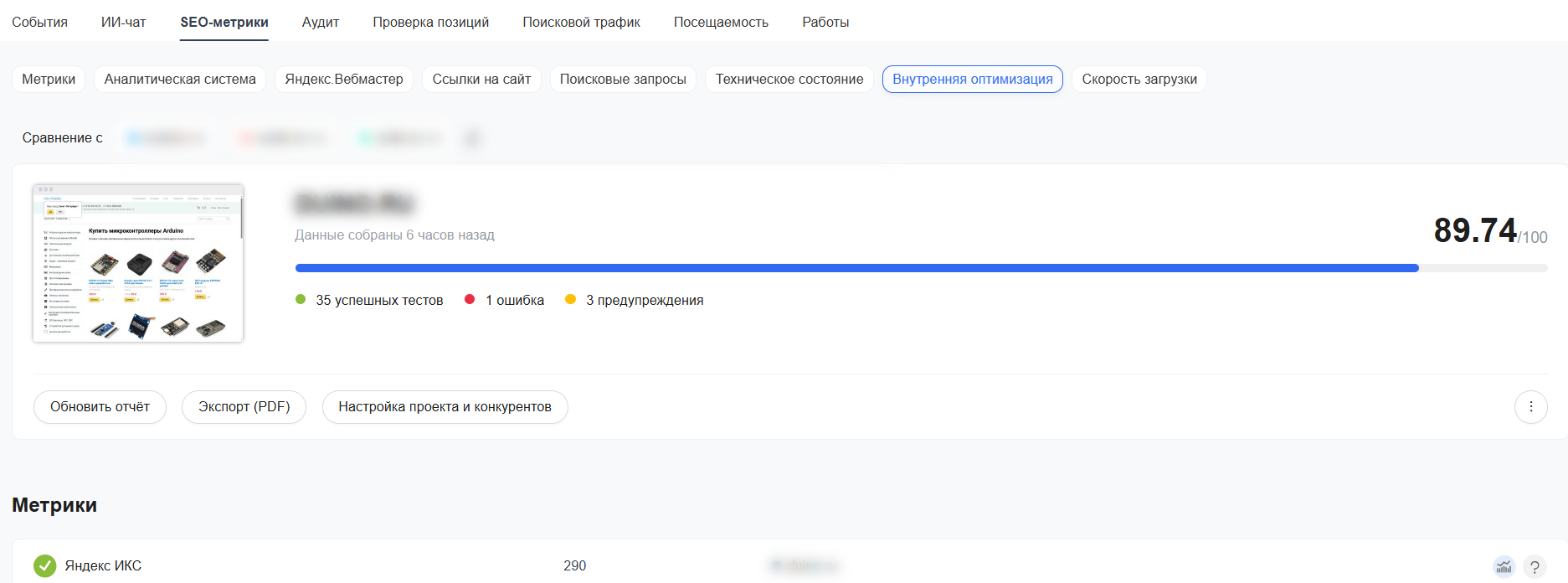1568x583 pixels.
Task: Open the Поисковой трафик tab
Action: coord(582,22)
